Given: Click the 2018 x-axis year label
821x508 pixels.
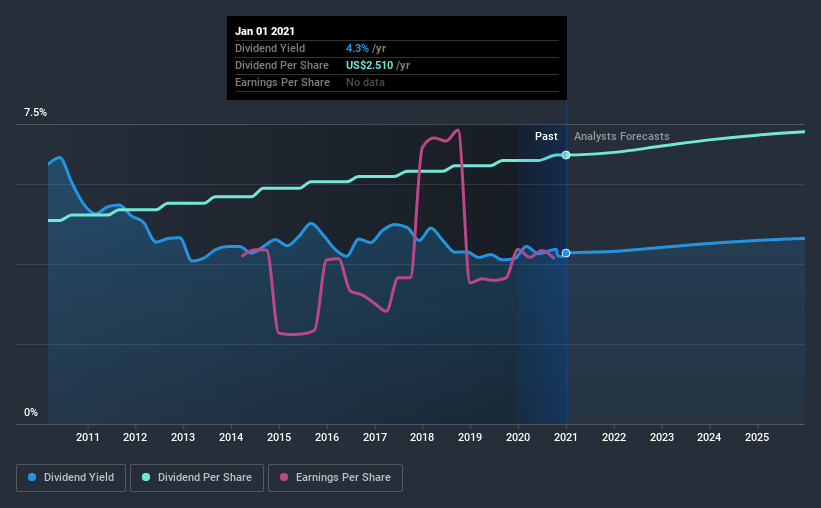Looking at the screenshot, I should click(422, 437).
